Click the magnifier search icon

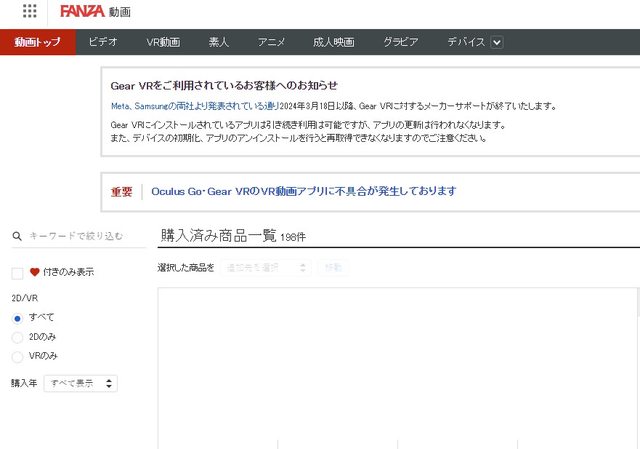pos(17,237)
